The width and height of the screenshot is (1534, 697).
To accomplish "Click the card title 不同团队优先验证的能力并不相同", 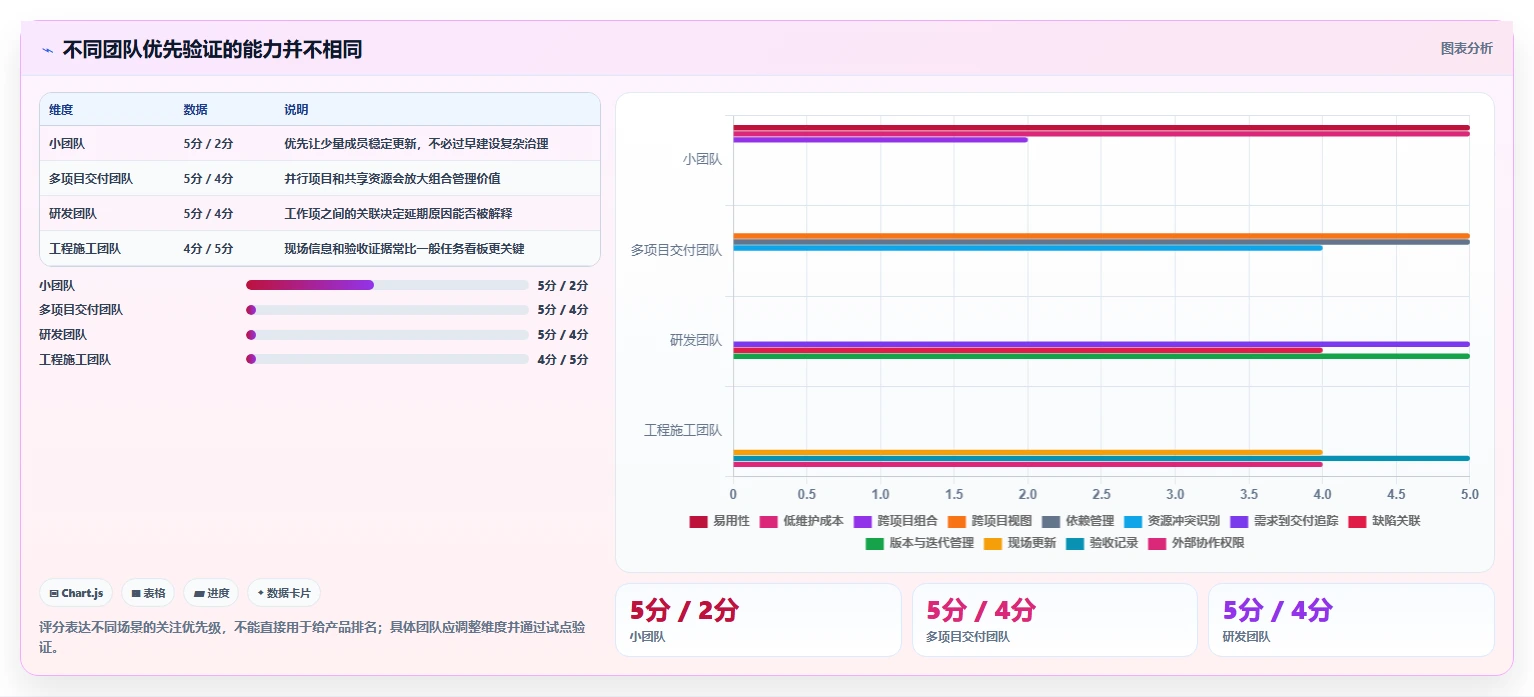I will pyautogui.click(x=212, y=50).
